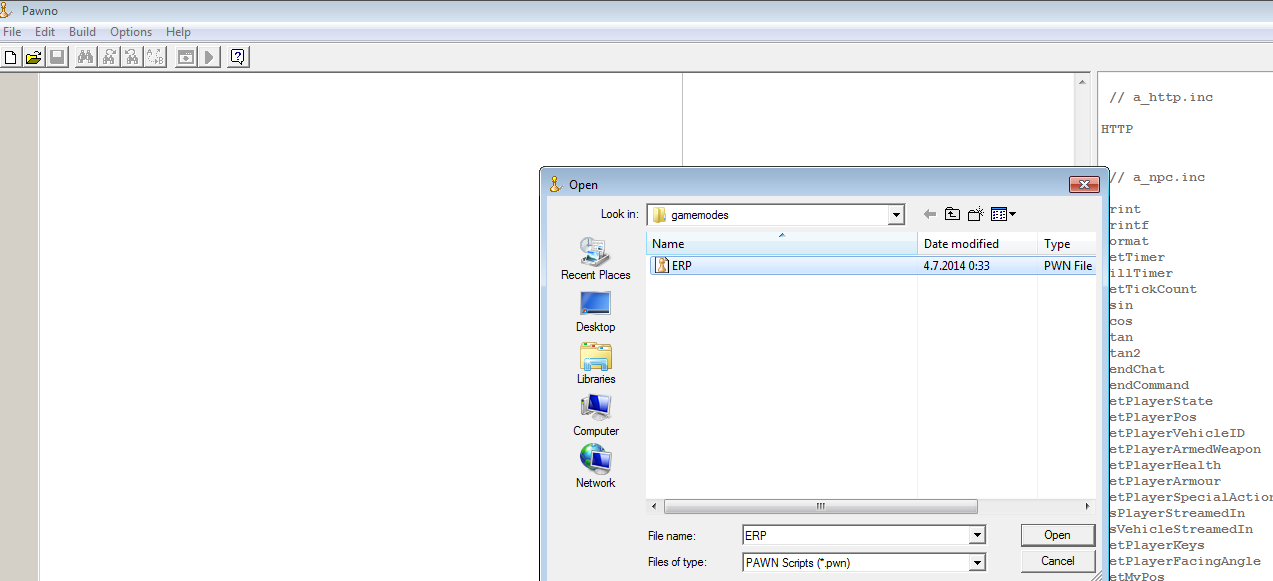Expand the Files of type dropdown

coord(977,563)
